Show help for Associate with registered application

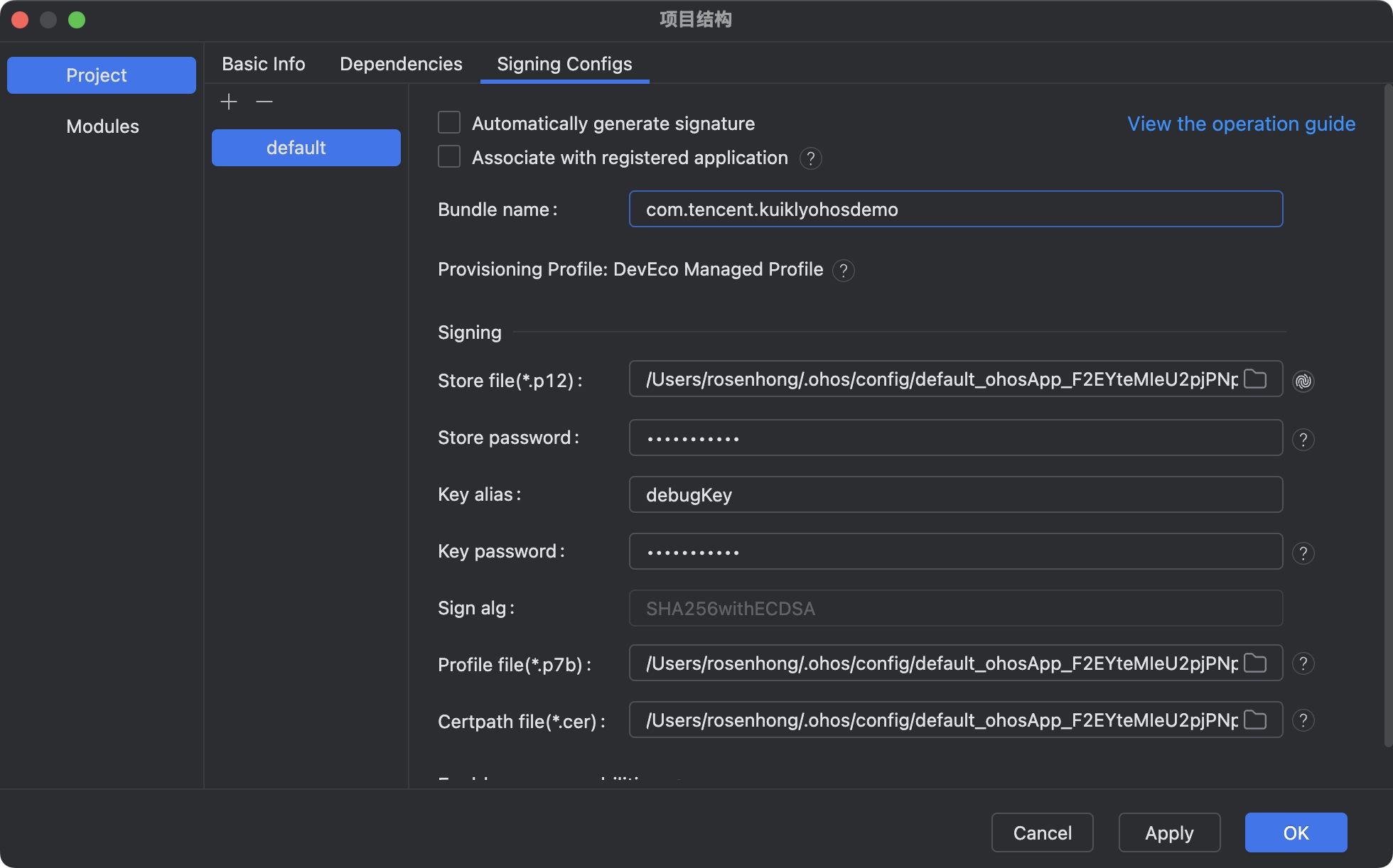[810, 158]
